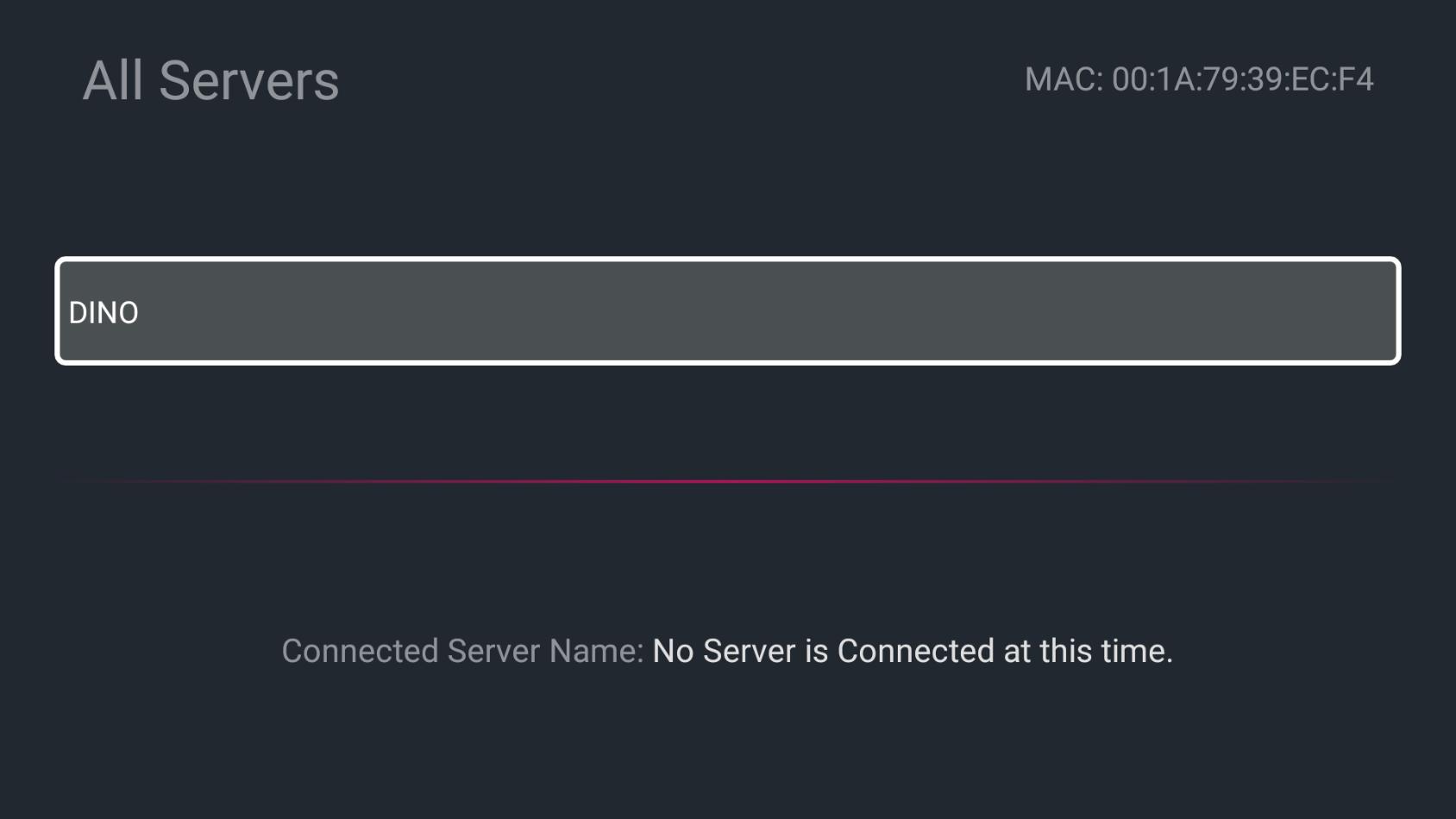Click the word "All" in the title

point(113,81)
